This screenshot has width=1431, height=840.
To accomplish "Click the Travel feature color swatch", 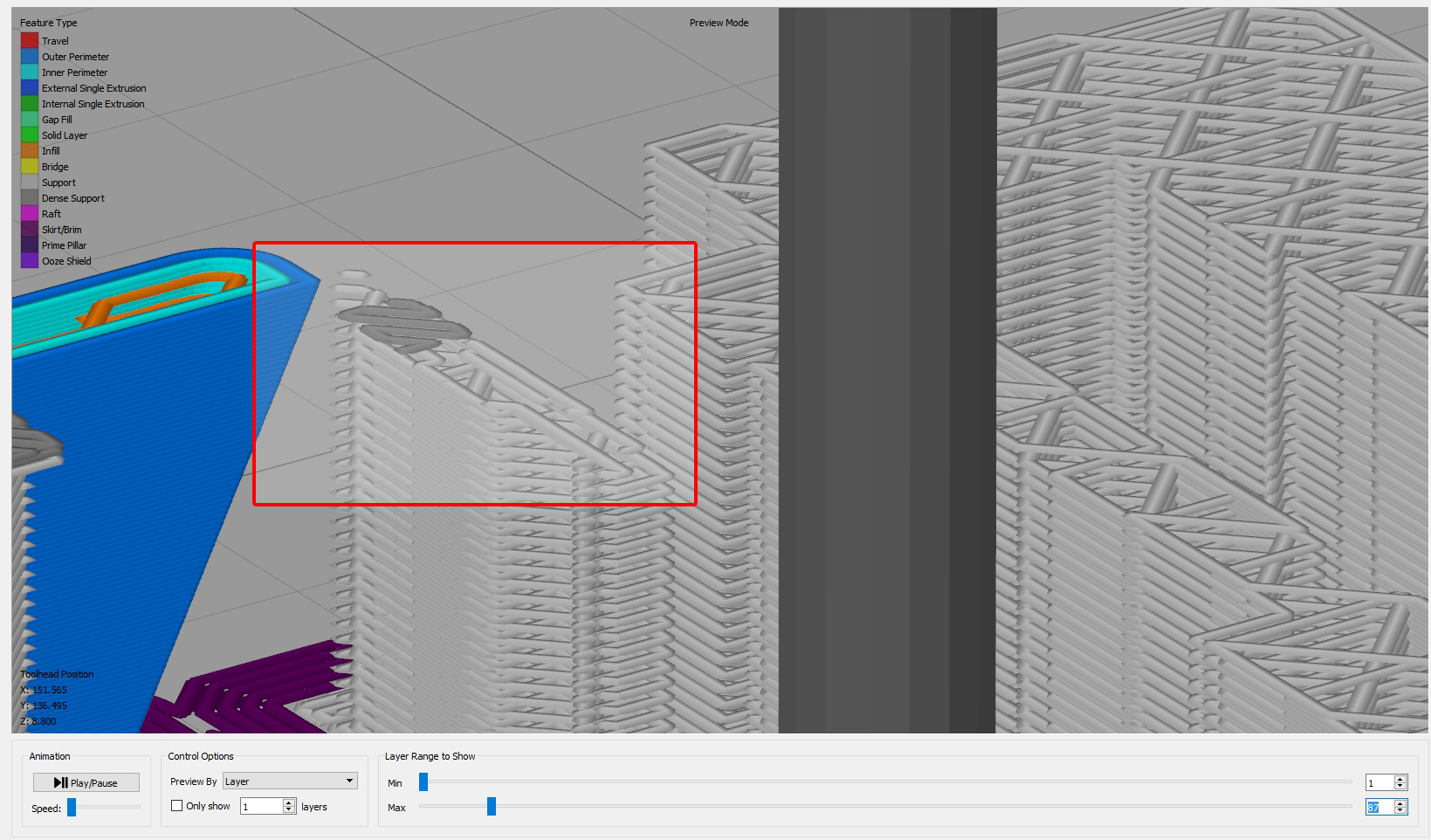I will pyautogui.click(x=29, y=39).
